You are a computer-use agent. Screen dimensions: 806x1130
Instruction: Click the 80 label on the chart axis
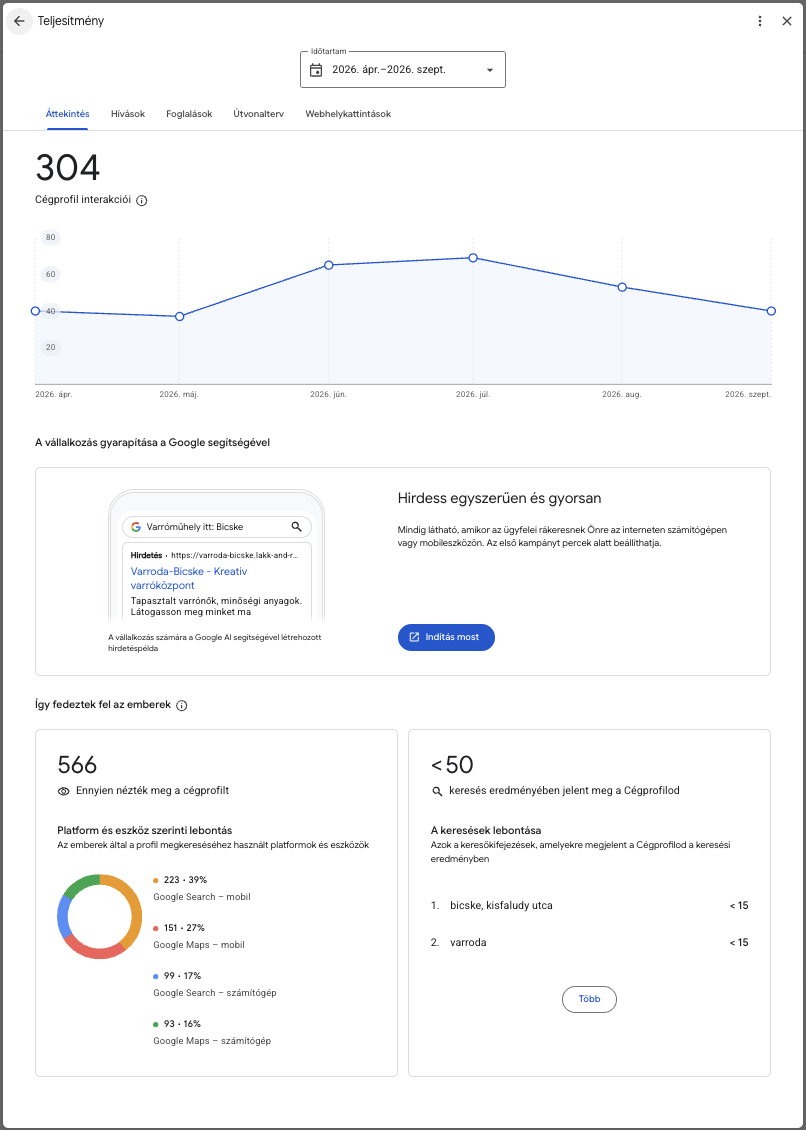50,237
